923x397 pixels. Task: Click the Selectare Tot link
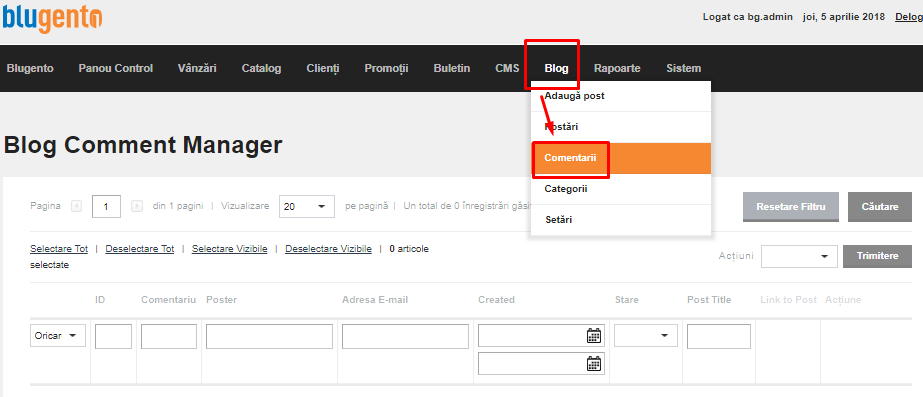[x=59, y=249]
